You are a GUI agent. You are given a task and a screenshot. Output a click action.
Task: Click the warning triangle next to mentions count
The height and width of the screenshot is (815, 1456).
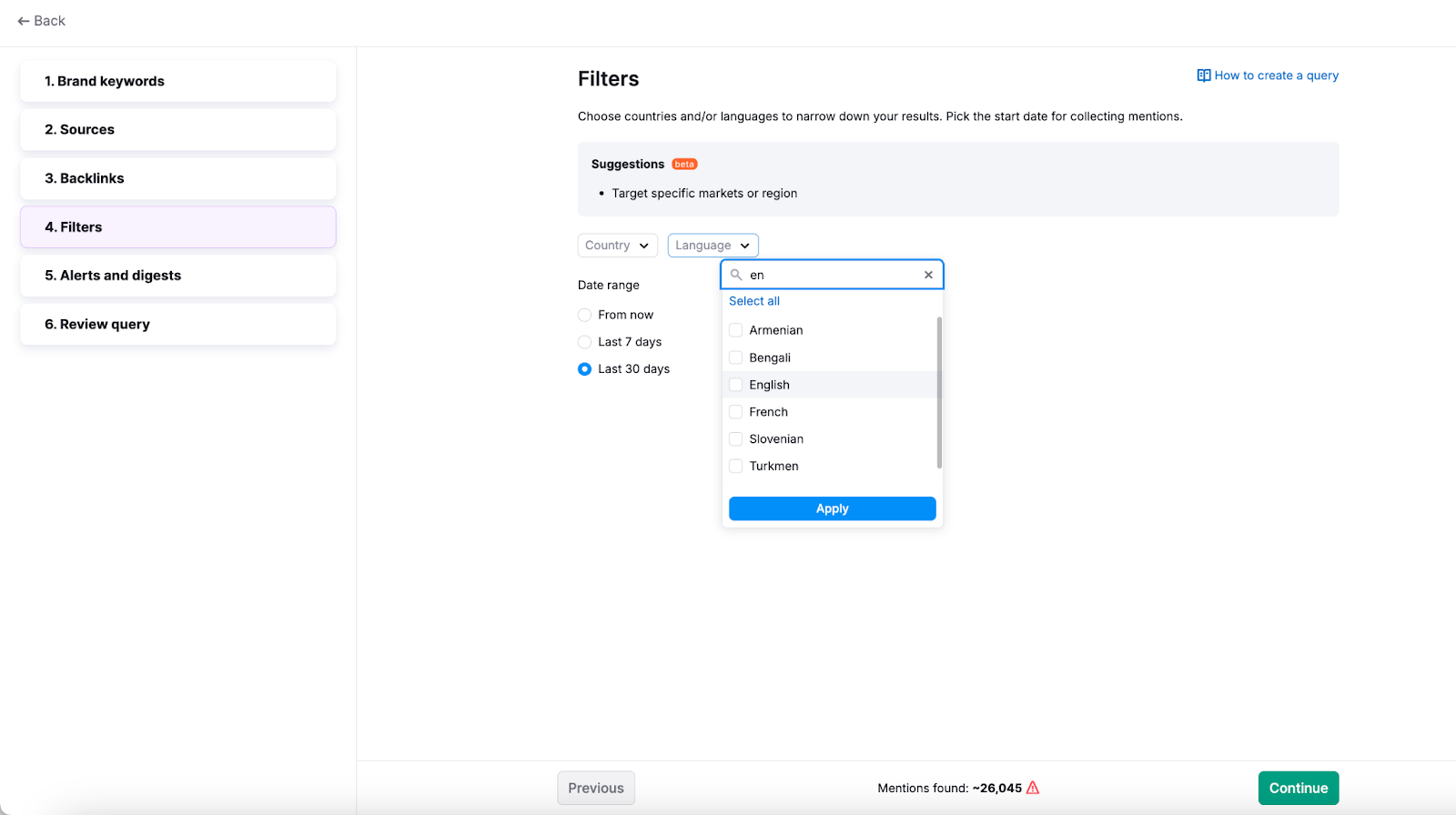point(1033,788)
